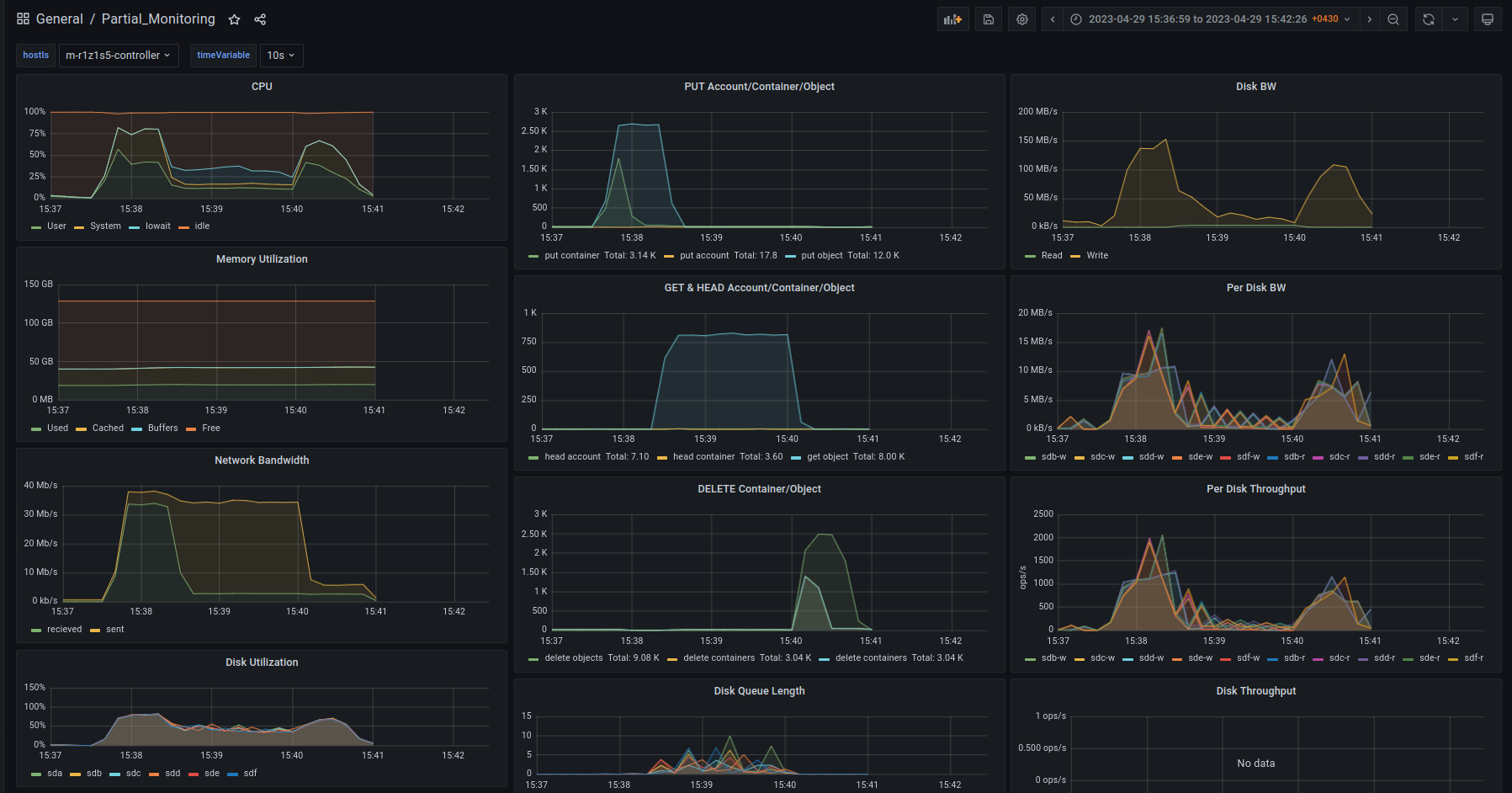Open dashboard settings gear
This screenshot has height=793, width=1512.
point(1022,19)
